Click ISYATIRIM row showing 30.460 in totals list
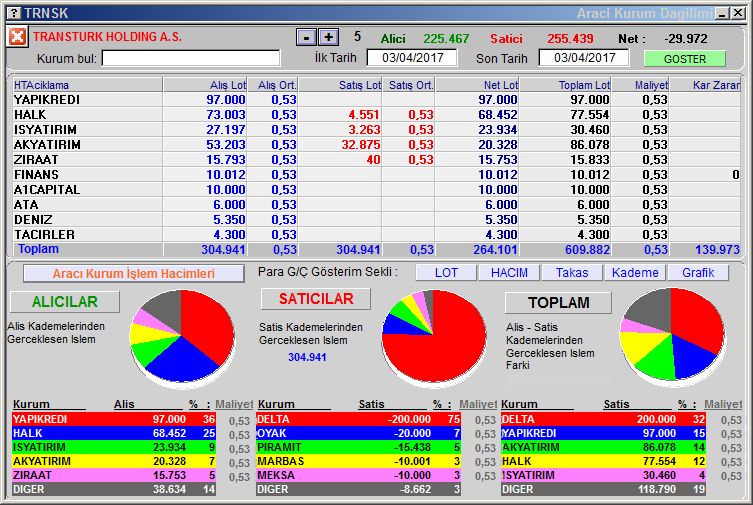 (603, 475)
